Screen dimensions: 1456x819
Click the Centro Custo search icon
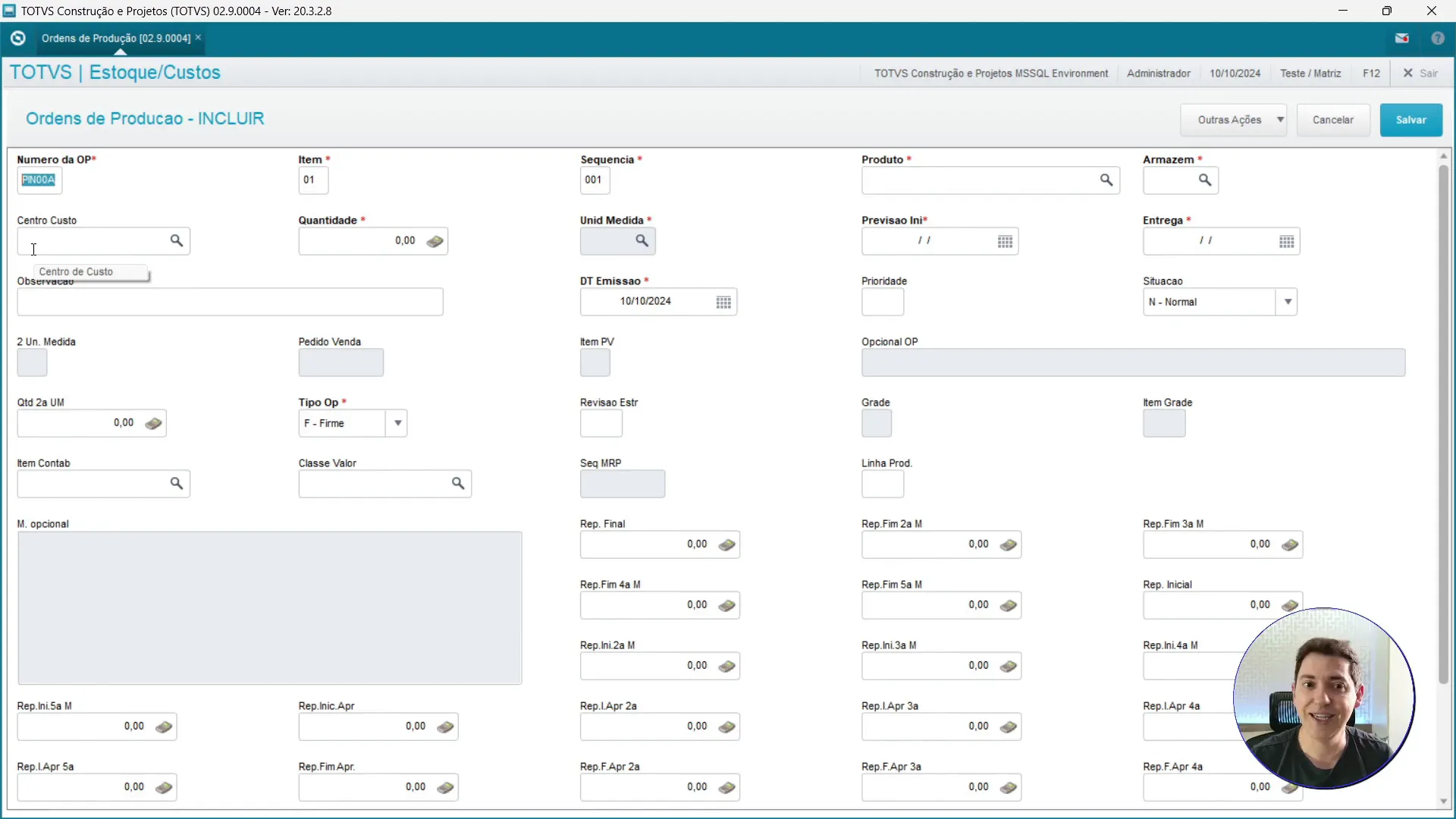point(177,240)
